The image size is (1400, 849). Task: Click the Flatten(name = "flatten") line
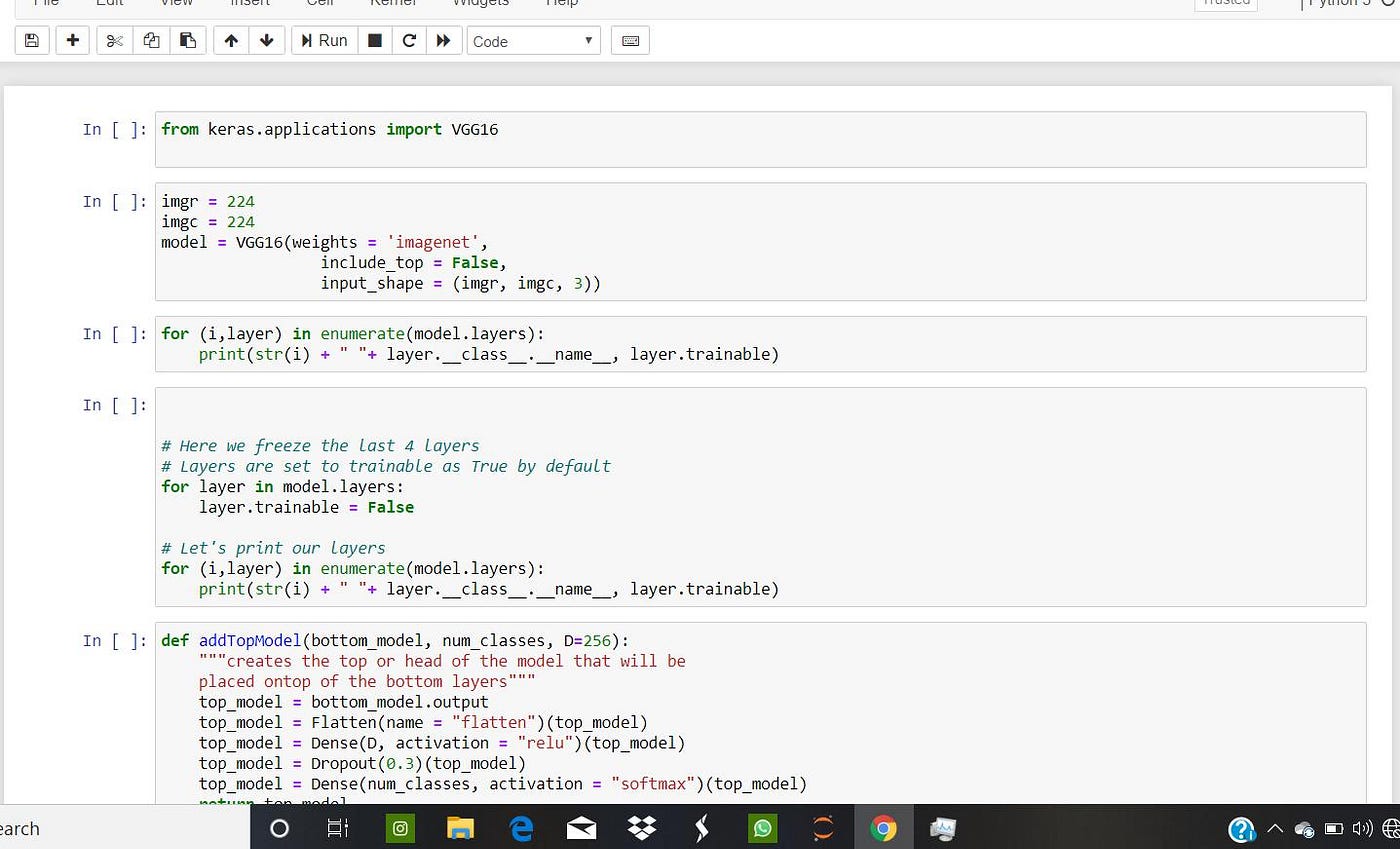[x=423, y=722]
